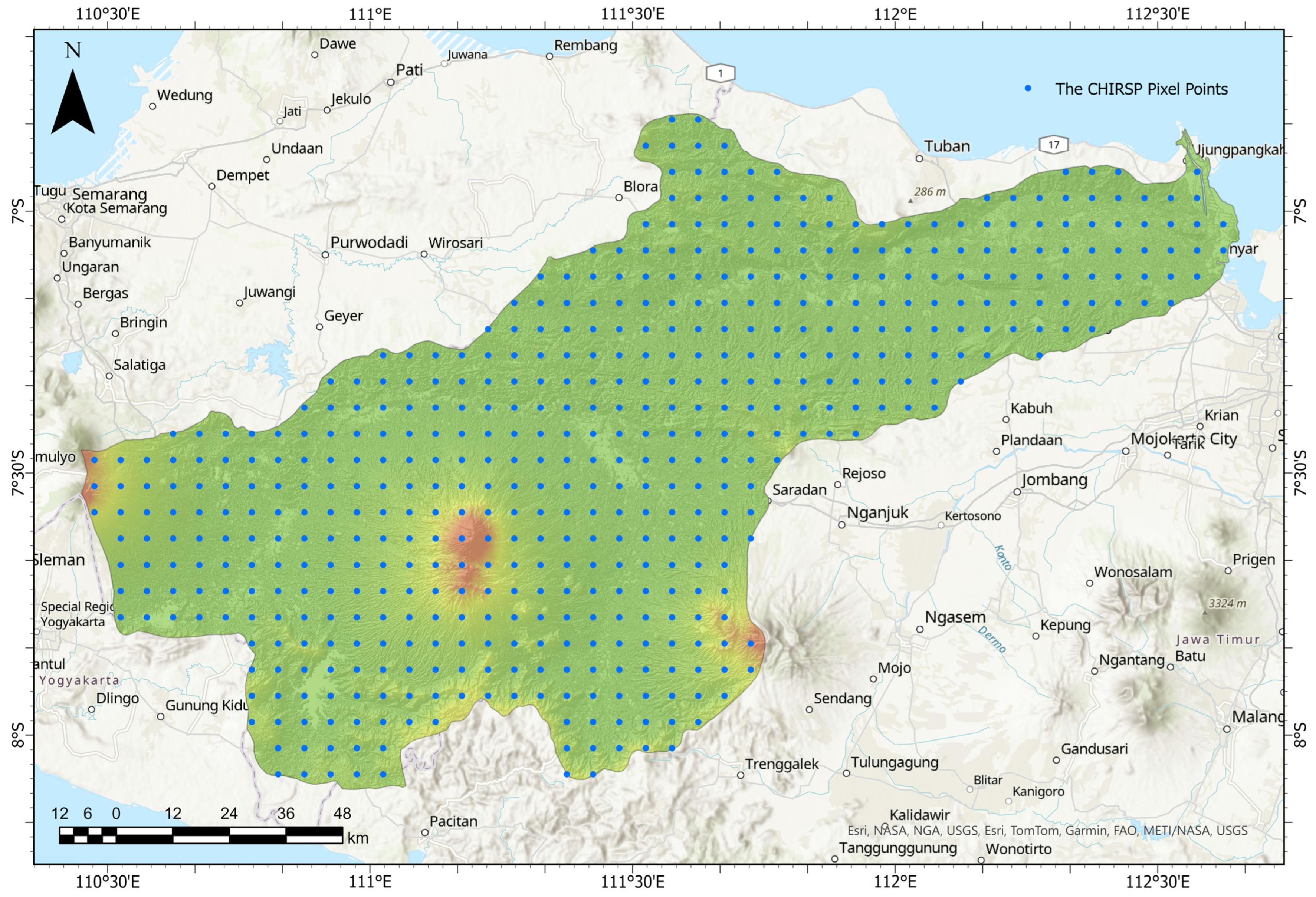Click the Semarang city label
1316x897 pixels.
point(109,195)
